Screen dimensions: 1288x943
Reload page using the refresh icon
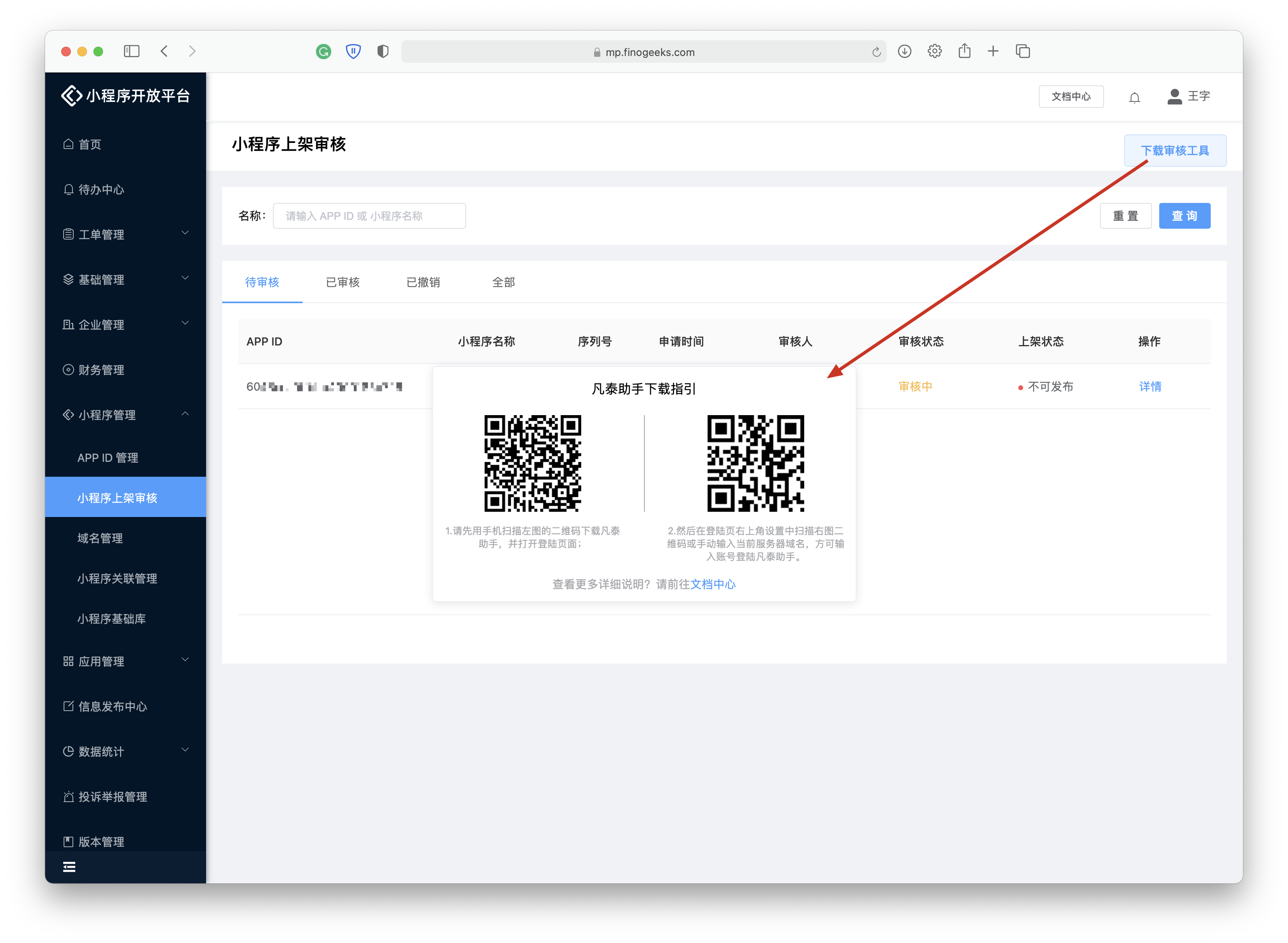[x=877, y=52]
